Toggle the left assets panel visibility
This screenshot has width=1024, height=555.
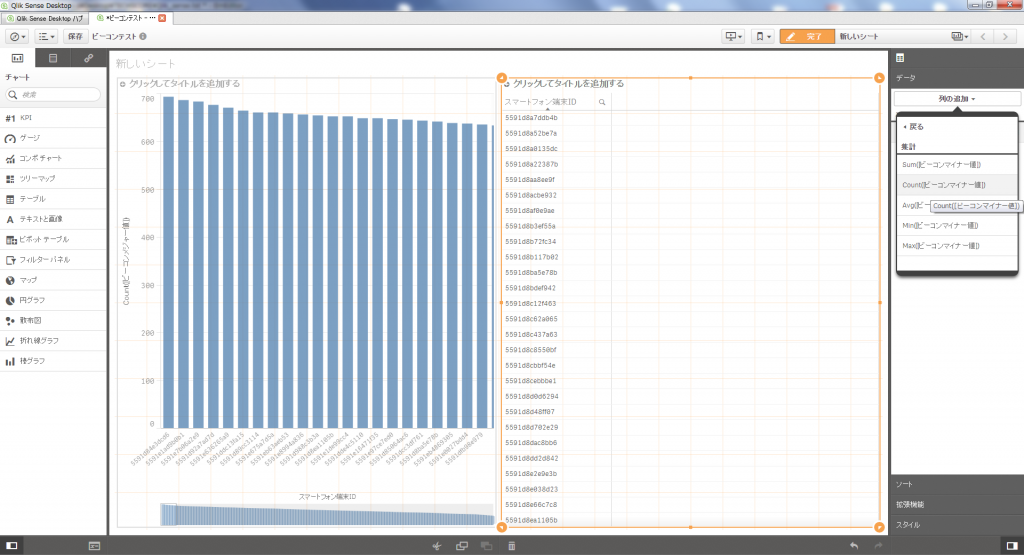[x=12, y=546]
